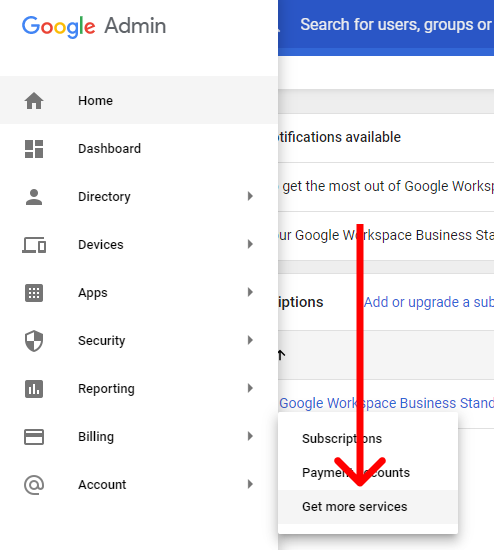Expand the Devices submenu arrow
The width and height of the screenshot is (494, 550).
pos(250,244)
